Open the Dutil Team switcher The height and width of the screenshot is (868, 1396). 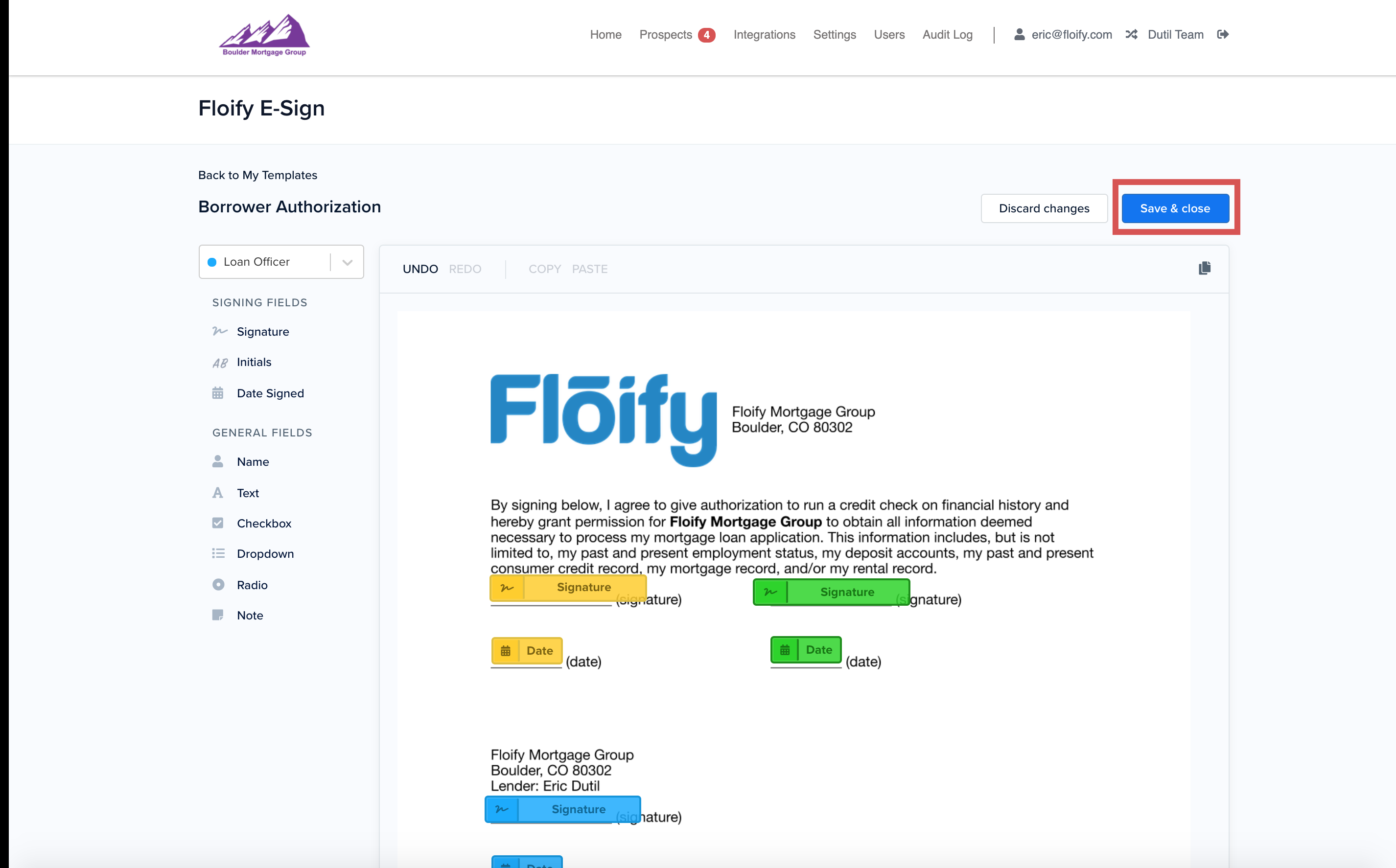pos(1174,34)
